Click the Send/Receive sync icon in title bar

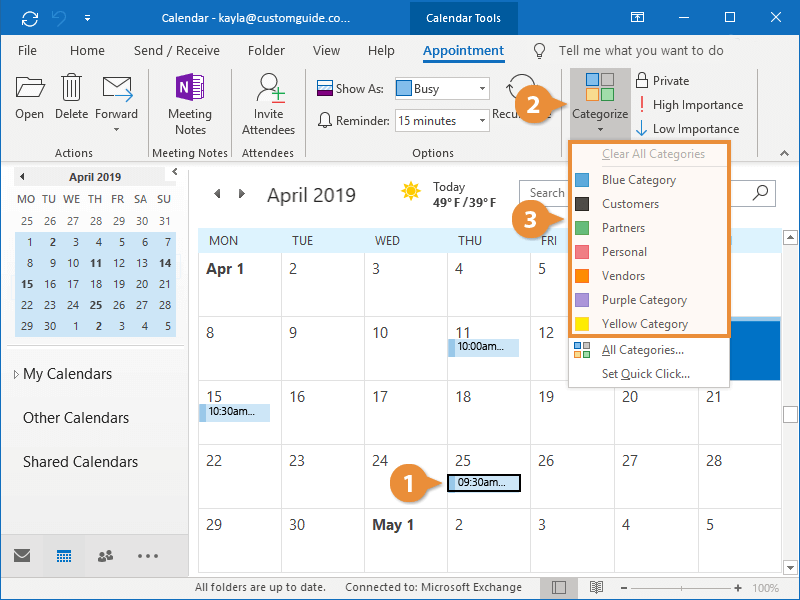30,18
